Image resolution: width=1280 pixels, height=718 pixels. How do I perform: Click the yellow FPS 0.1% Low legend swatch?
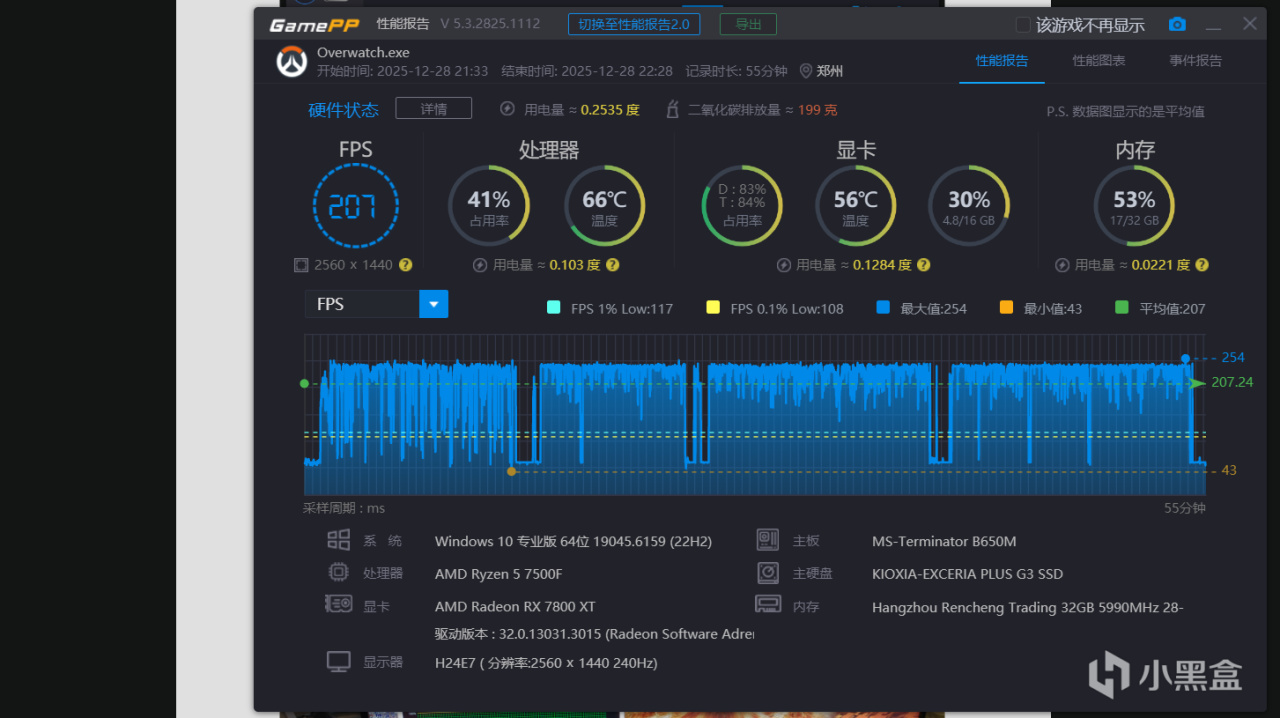(713, 308)
